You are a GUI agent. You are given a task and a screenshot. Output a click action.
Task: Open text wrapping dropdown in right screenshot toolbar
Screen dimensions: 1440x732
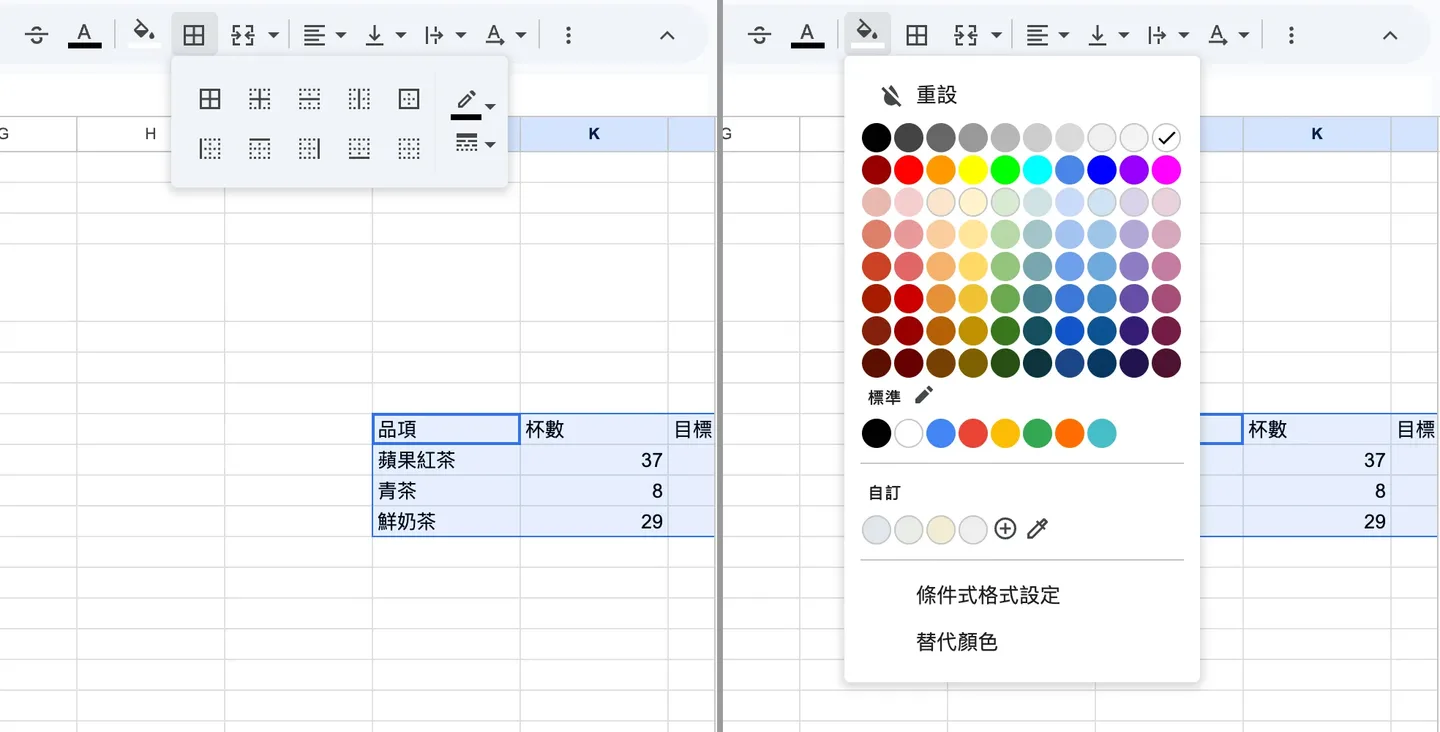[x=1168, y=36]
